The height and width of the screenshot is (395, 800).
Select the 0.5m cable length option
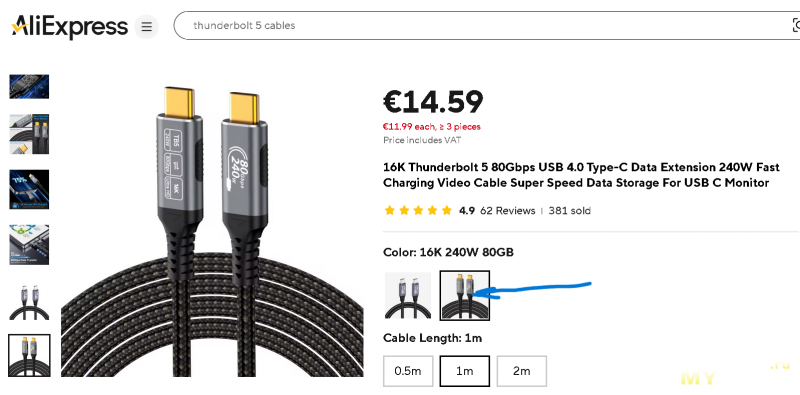[x=408, y=371]
